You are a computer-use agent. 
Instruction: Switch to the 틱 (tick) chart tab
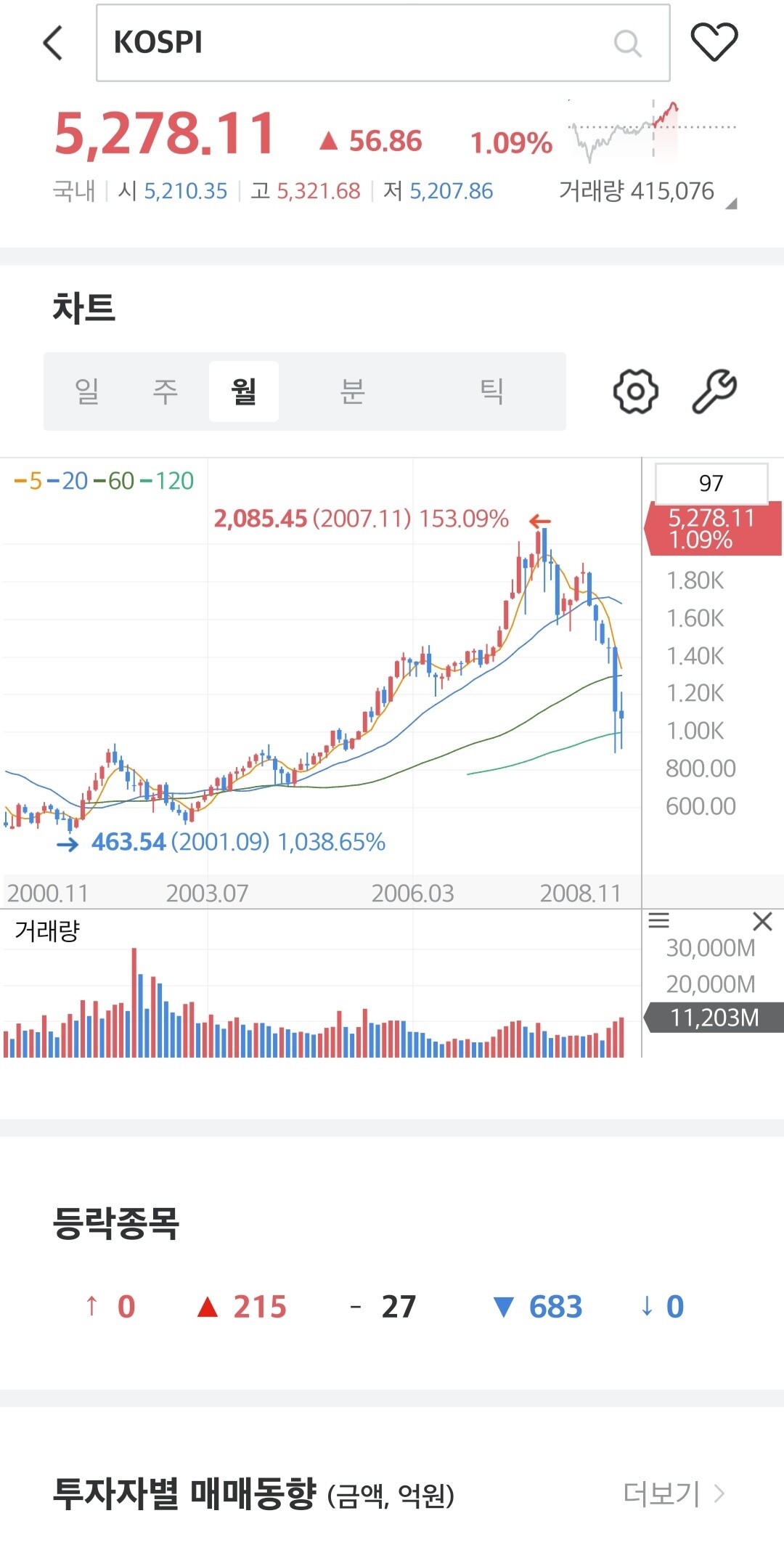coord(491,392)
